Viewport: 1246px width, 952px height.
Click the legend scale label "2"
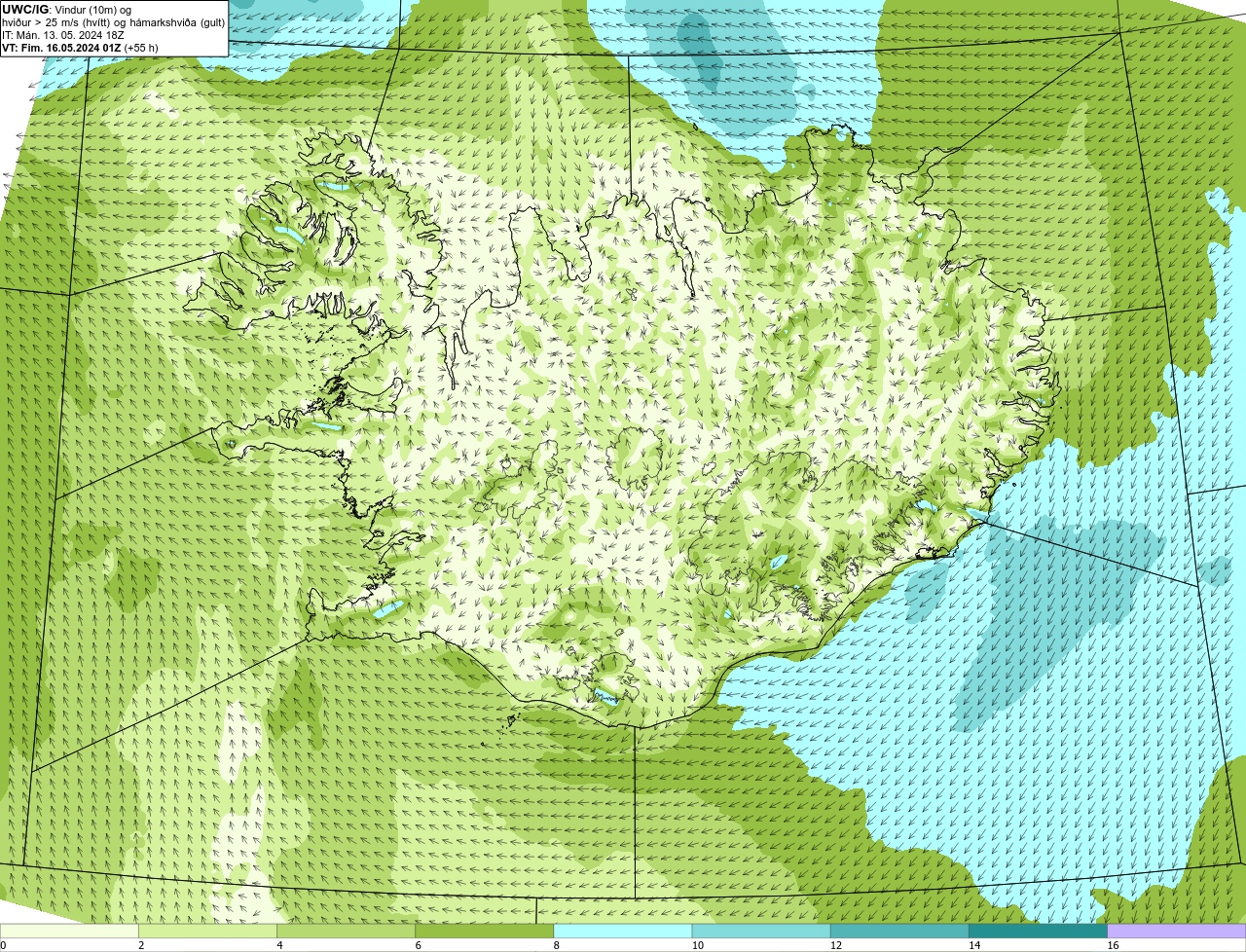click(141, 945)
